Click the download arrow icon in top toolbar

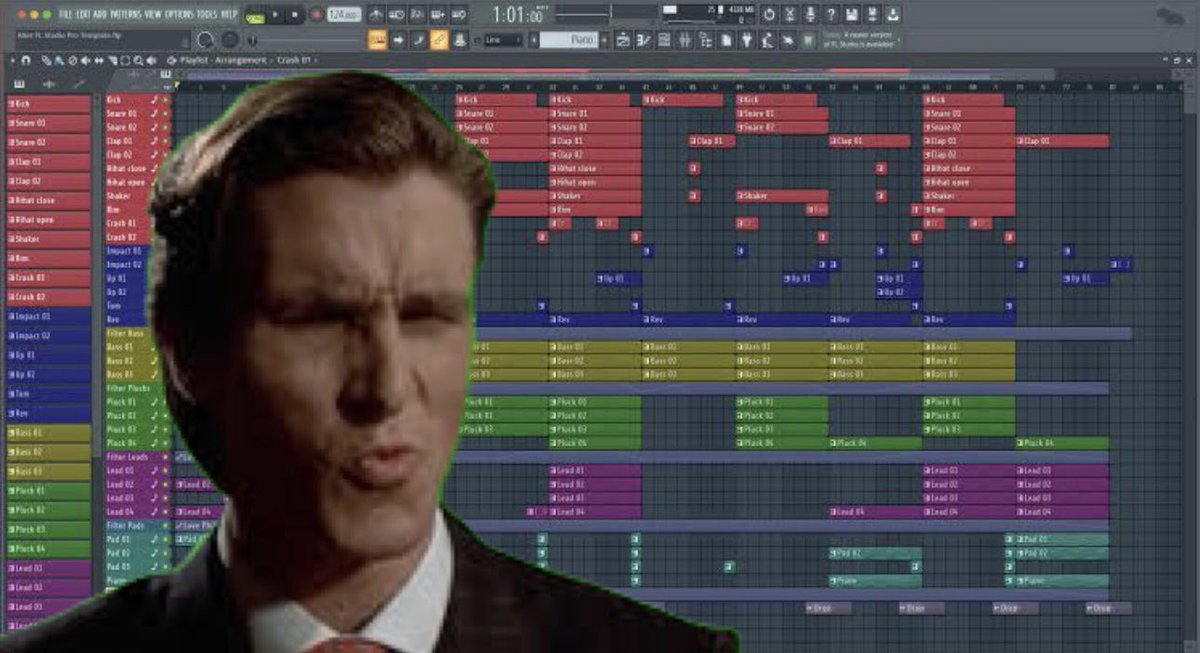click(x=893, y=15)
